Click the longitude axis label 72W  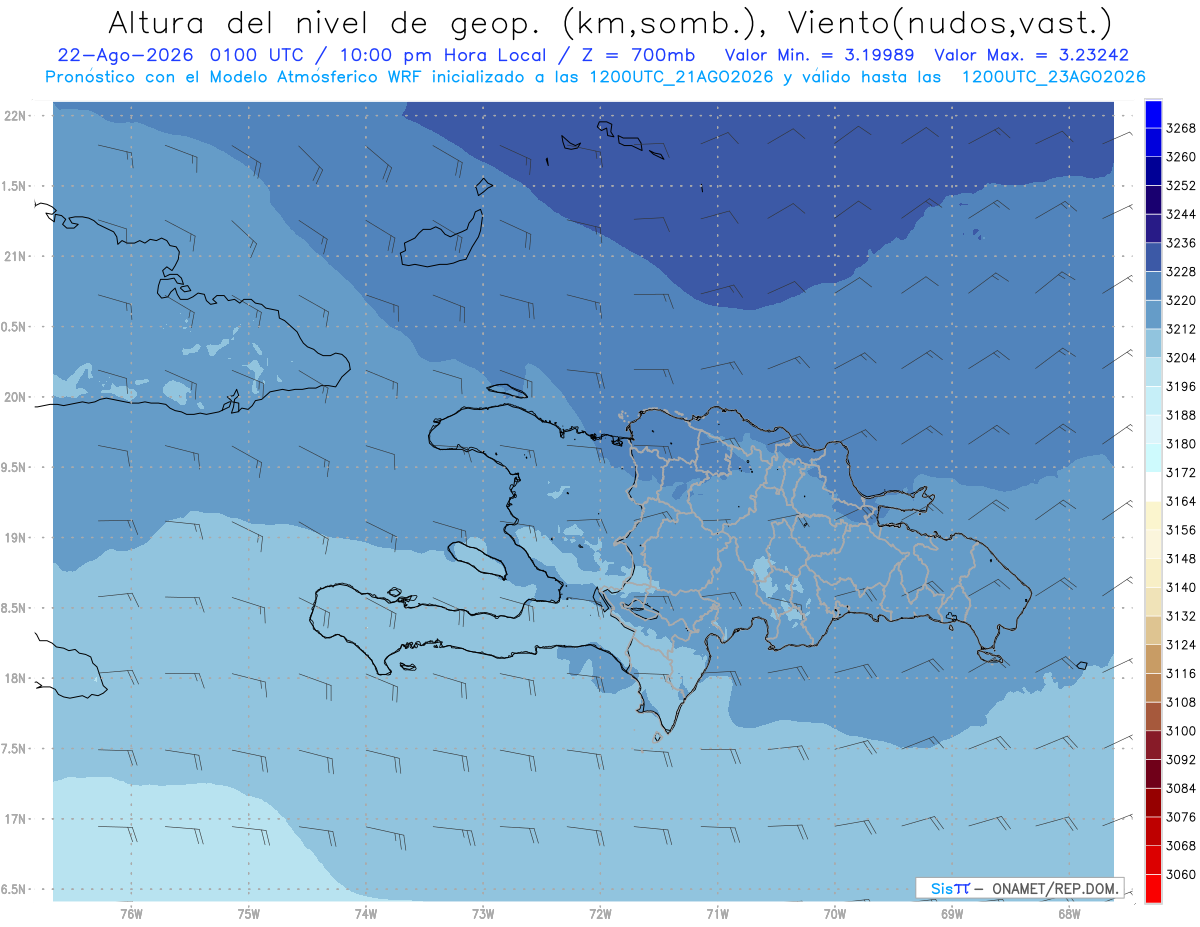tap(600, 912)
